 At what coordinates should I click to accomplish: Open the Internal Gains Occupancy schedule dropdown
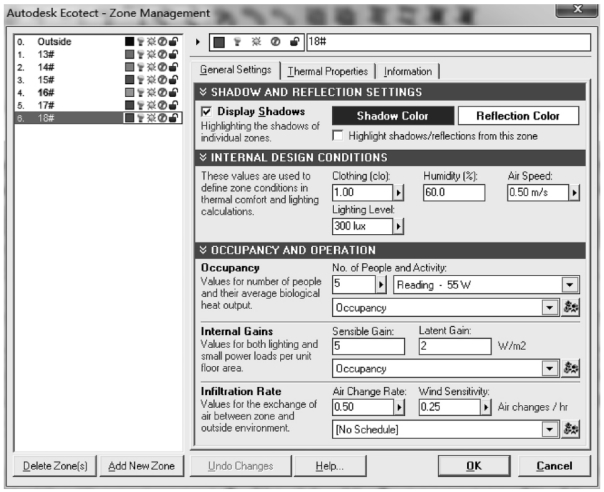550,368
